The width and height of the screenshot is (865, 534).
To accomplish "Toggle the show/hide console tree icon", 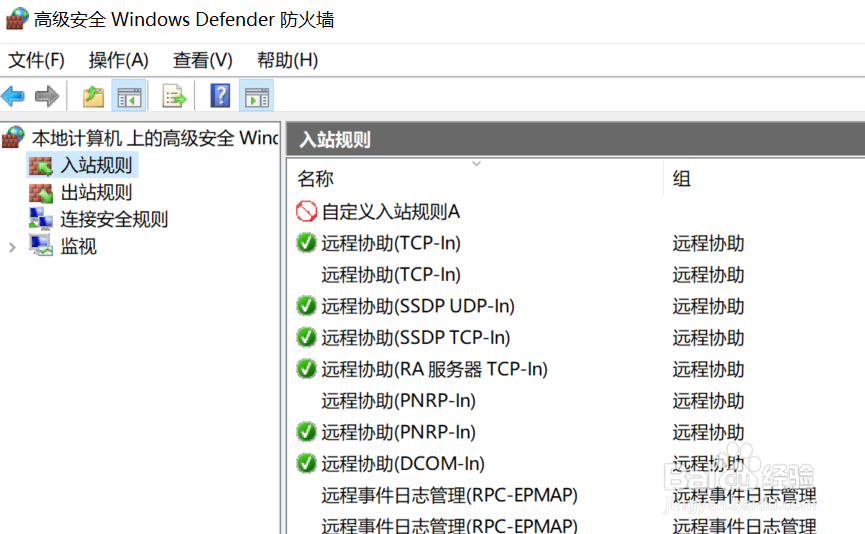I will pos(129,97).
